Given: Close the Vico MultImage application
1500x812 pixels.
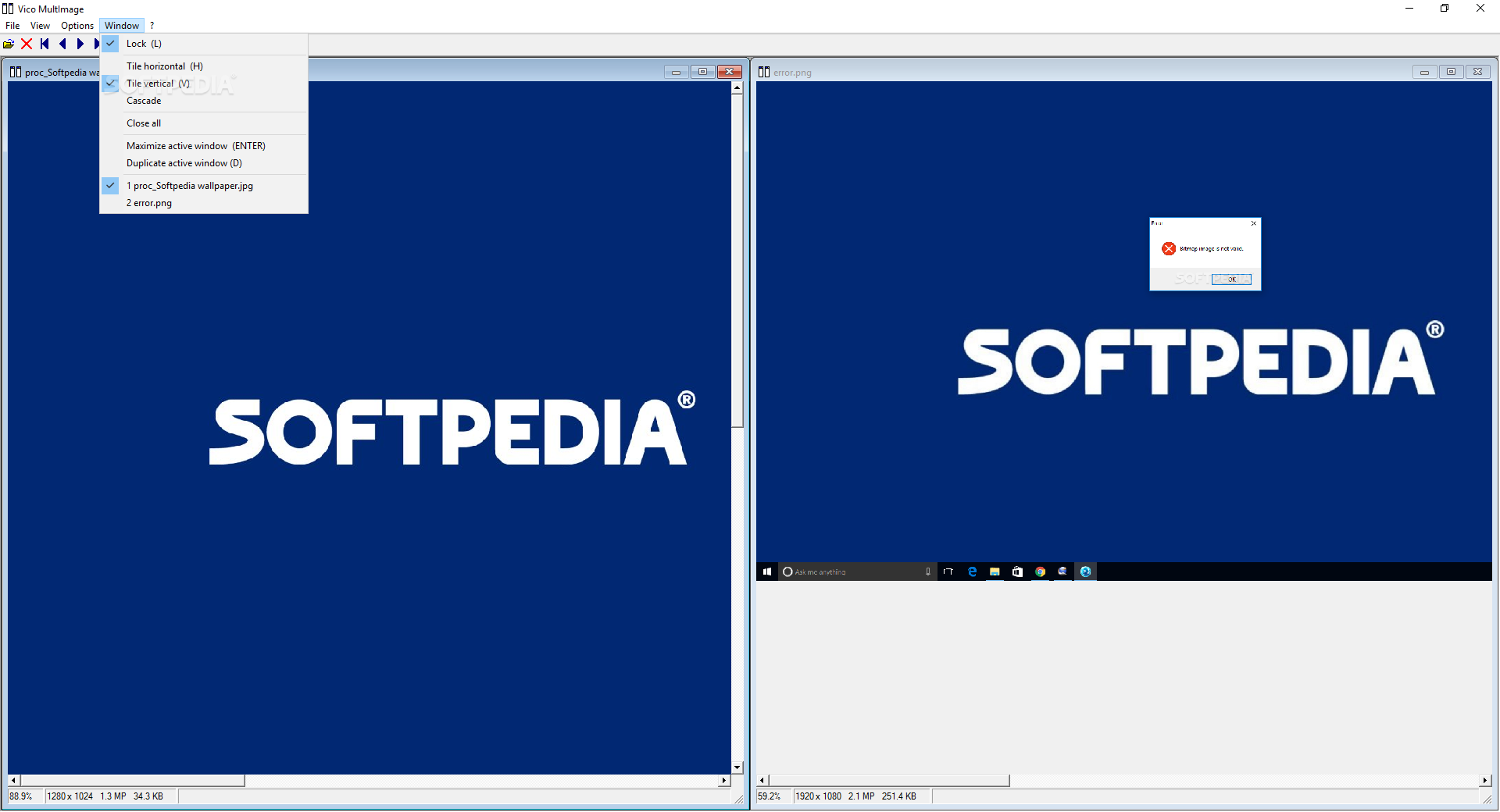Looking at the screenshot, I should click(x=1480, y=9).
